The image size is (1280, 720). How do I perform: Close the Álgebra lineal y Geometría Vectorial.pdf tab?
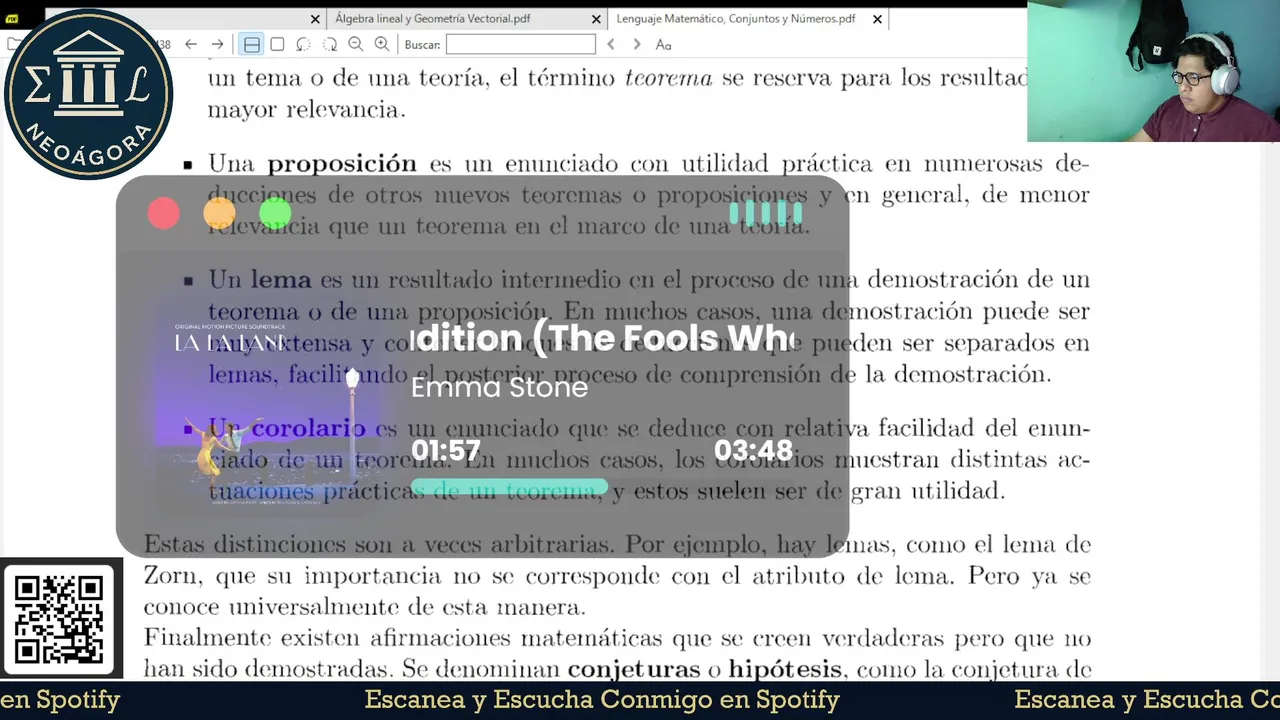click(597, 19)
